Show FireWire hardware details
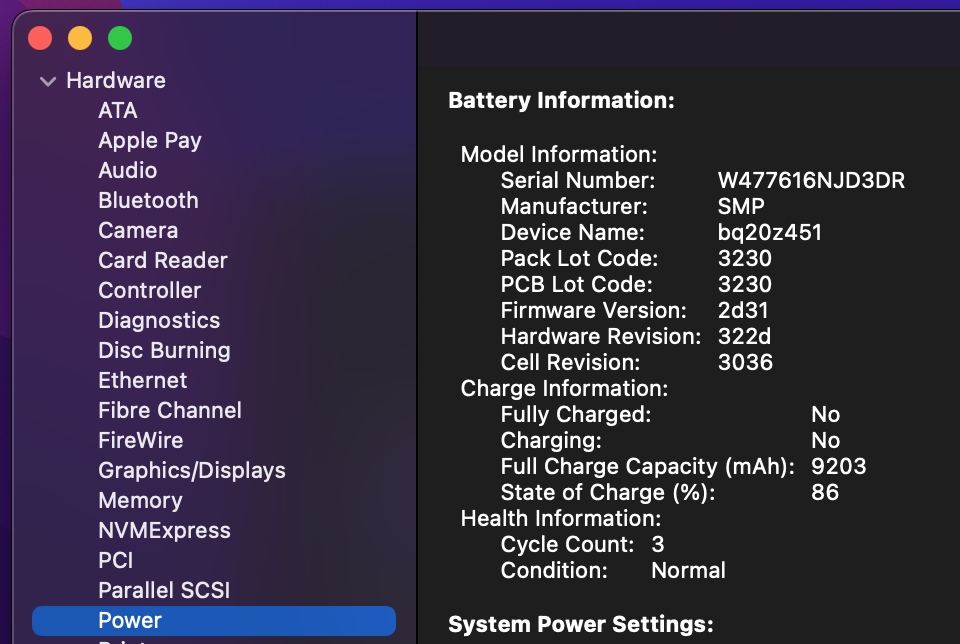 click(x=140, y=441)
